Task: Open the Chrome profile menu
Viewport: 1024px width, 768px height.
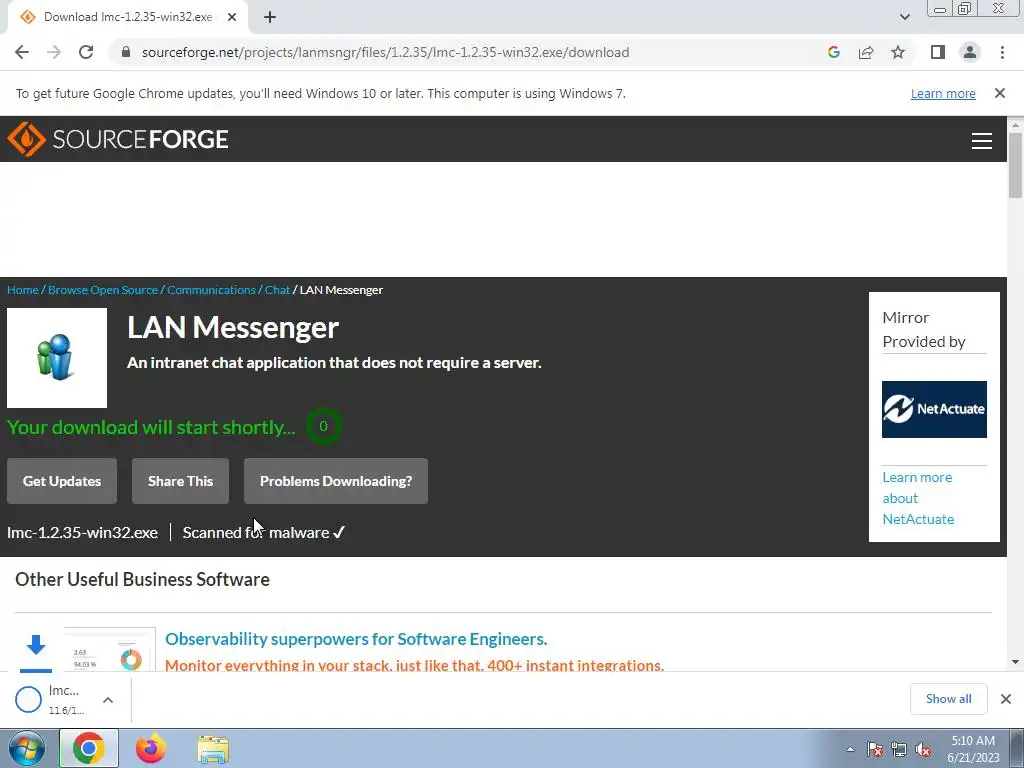Action: point(970,52)
